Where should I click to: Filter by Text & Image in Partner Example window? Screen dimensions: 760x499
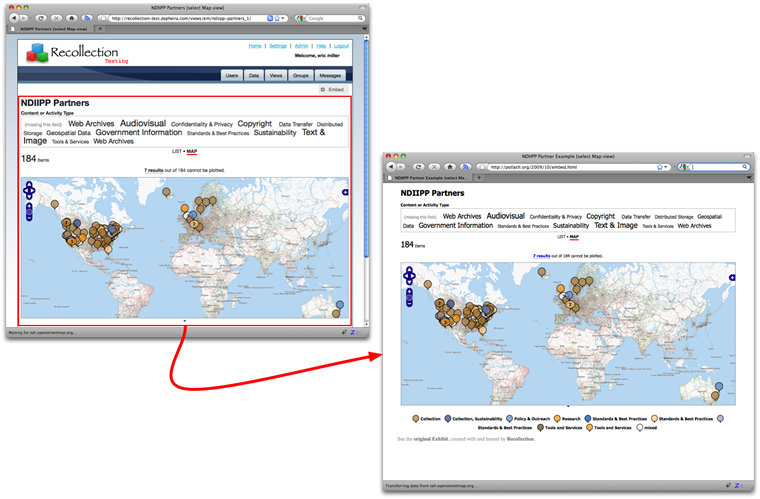tap(616, 225)
